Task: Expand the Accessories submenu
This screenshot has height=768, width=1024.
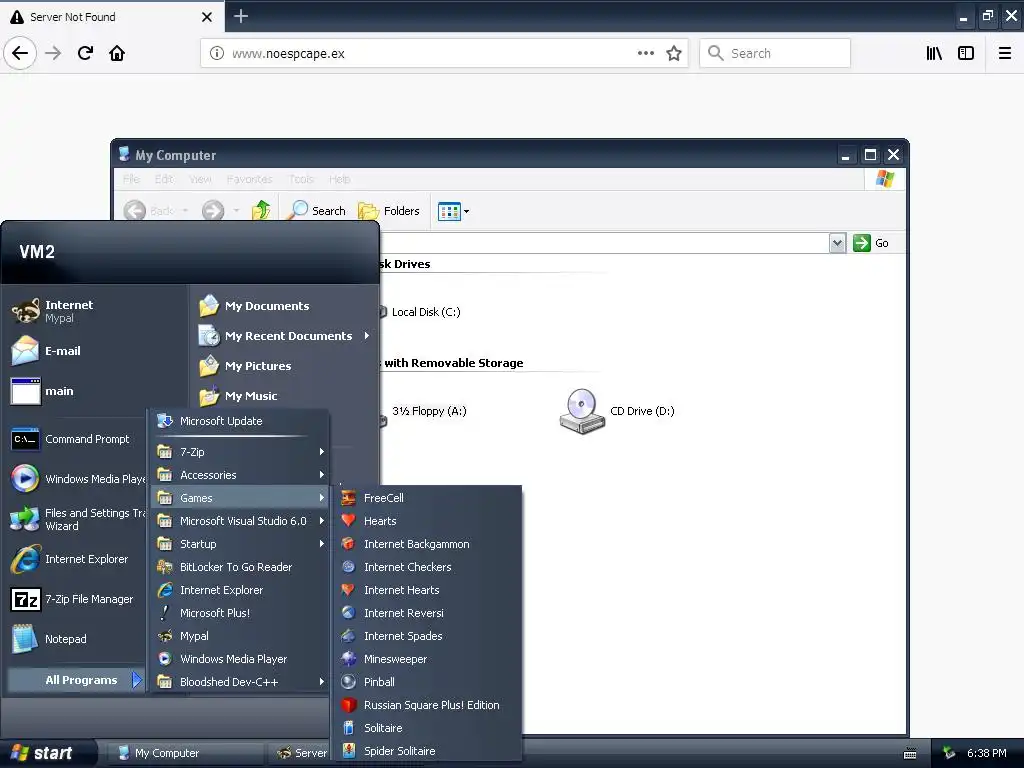Action: [x=240, y=475]
